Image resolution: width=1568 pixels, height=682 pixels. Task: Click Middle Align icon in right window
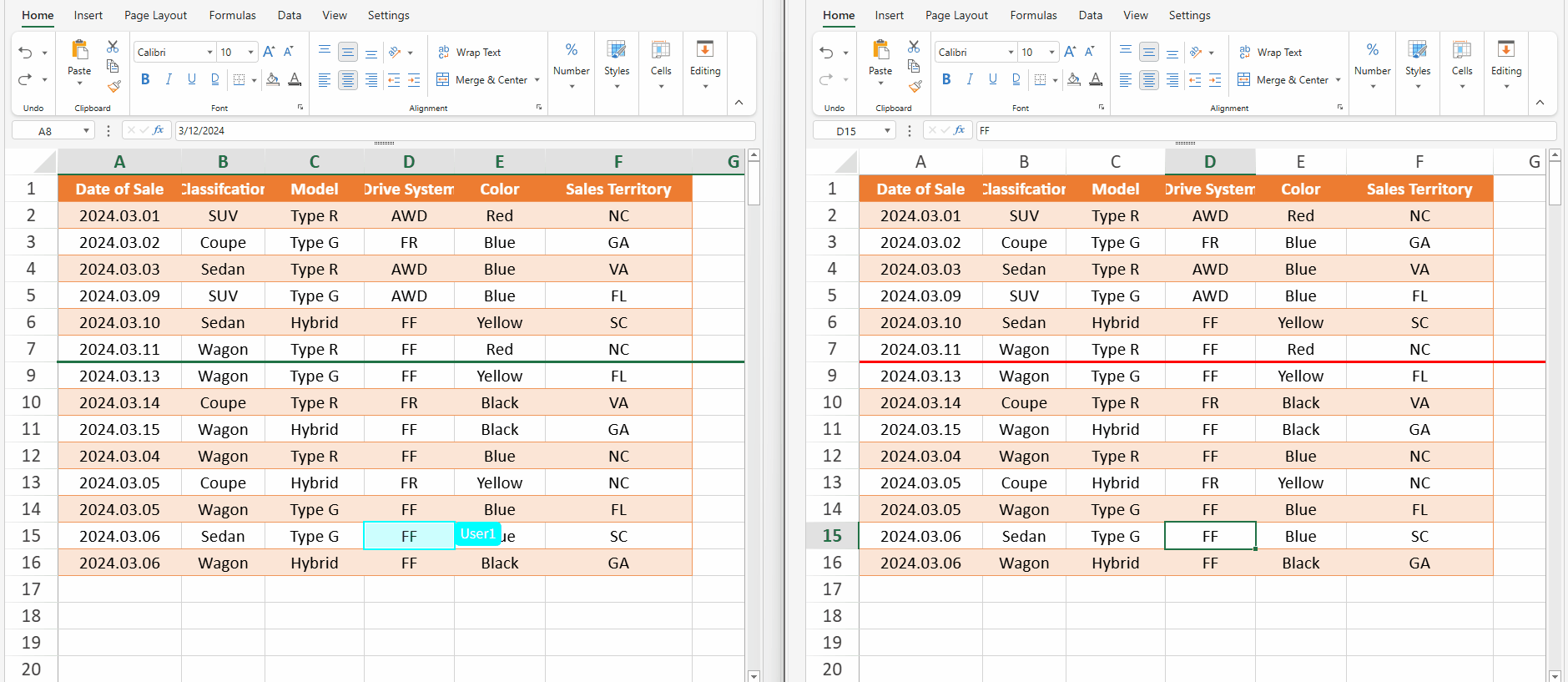coord(1149,52)
